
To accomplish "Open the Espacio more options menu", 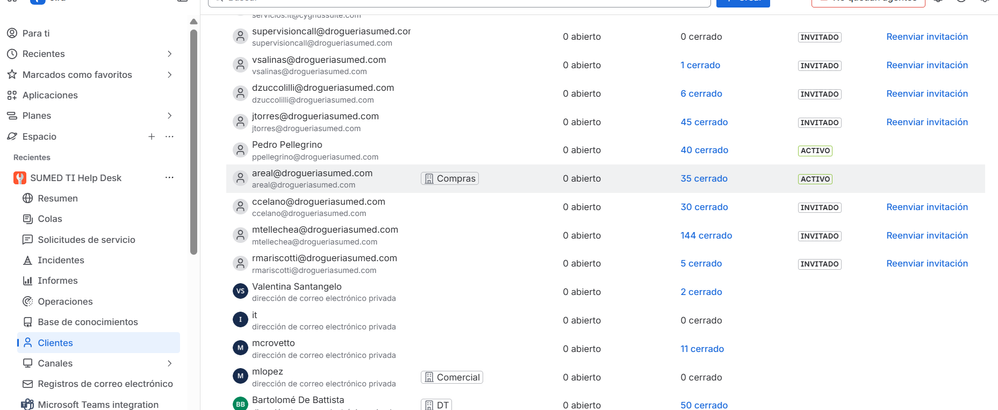I will 169,136.
